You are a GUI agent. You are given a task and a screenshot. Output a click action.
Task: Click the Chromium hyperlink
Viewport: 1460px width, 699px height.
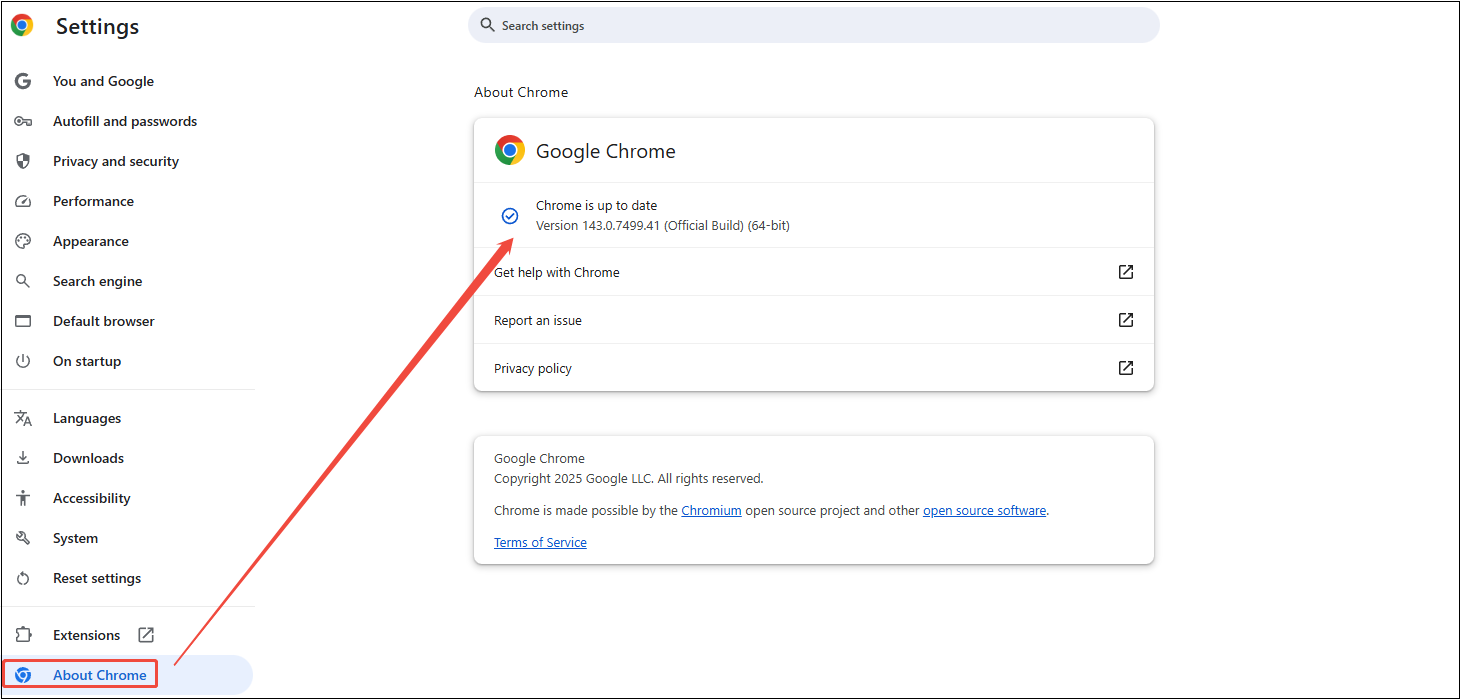[x=711, y=510]
